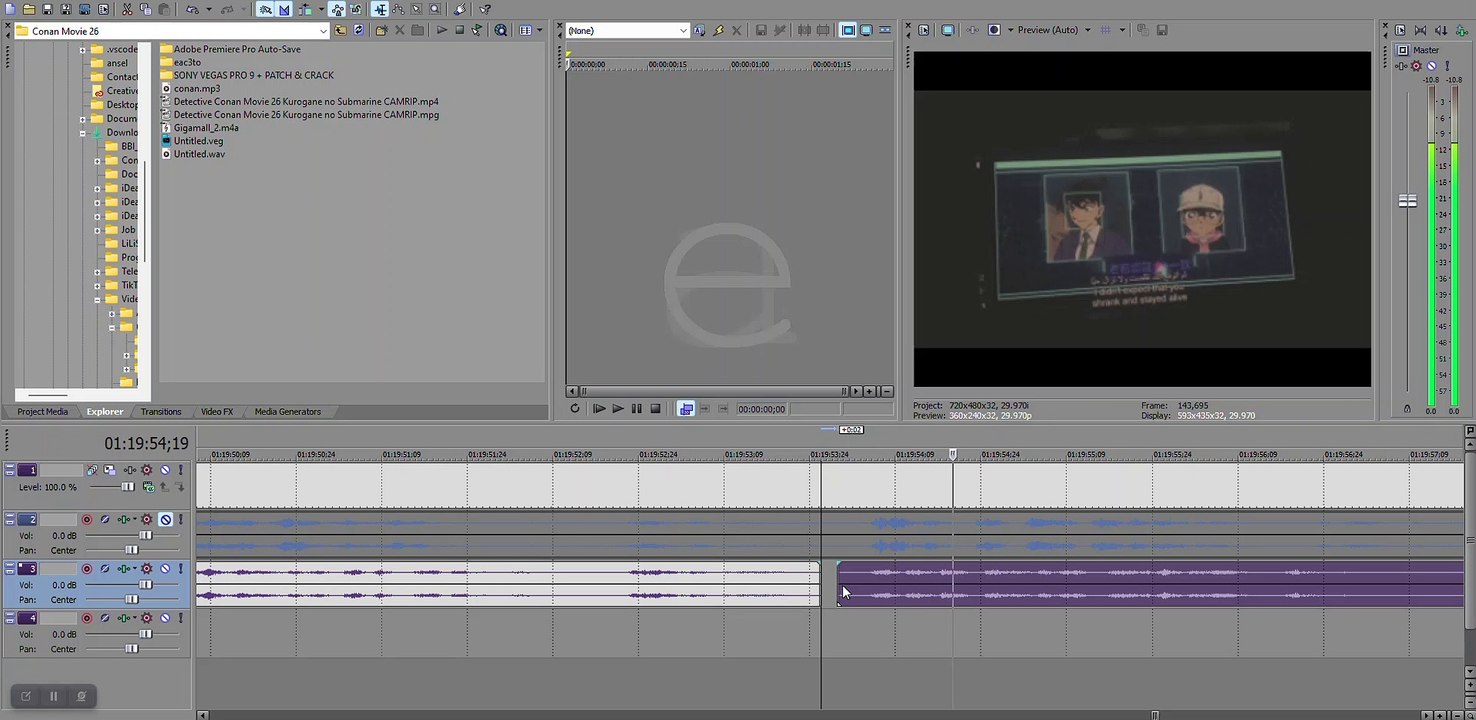Stop the Trimmer playback
1476x720 pixels.
coord(655,408)
